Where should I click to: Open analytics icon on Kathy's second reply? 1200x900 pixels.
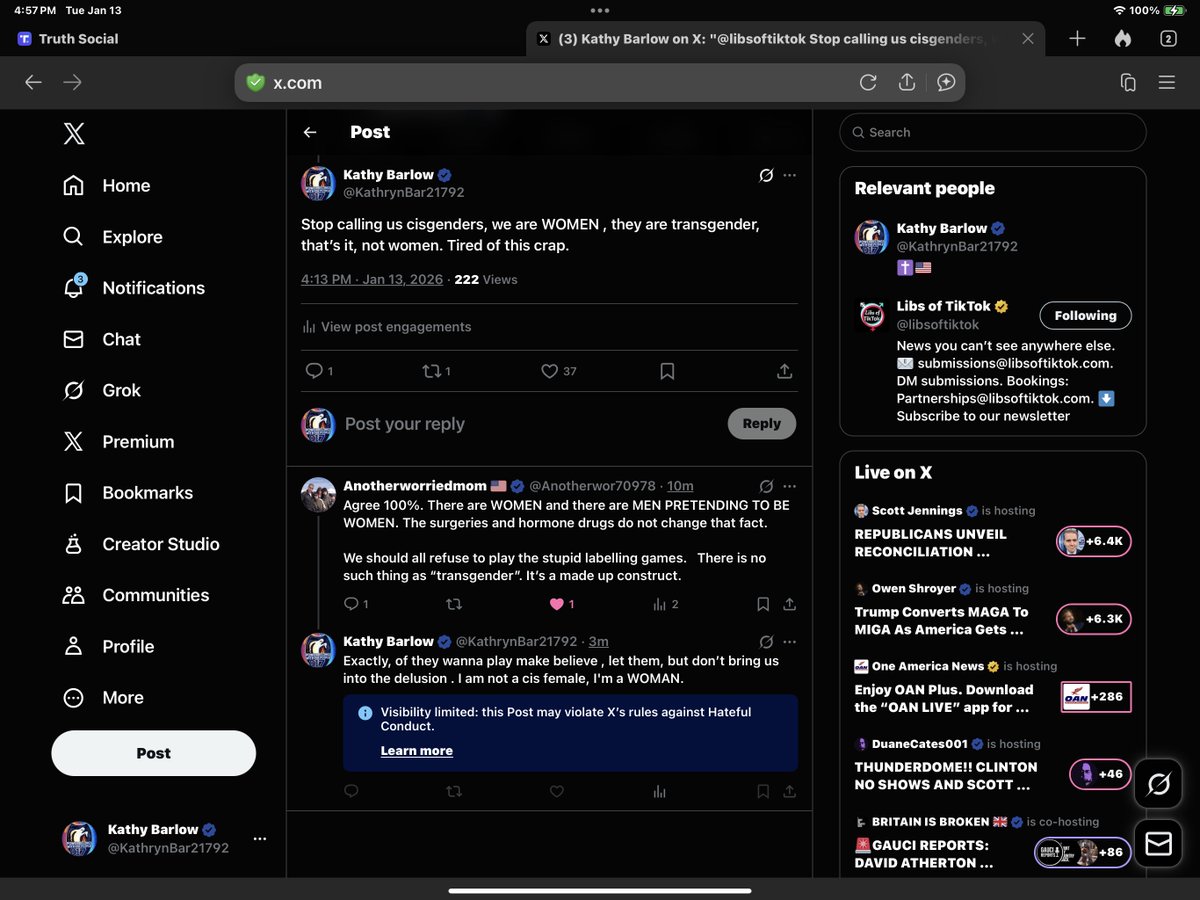pyautogui.click(x=659, y=791)
